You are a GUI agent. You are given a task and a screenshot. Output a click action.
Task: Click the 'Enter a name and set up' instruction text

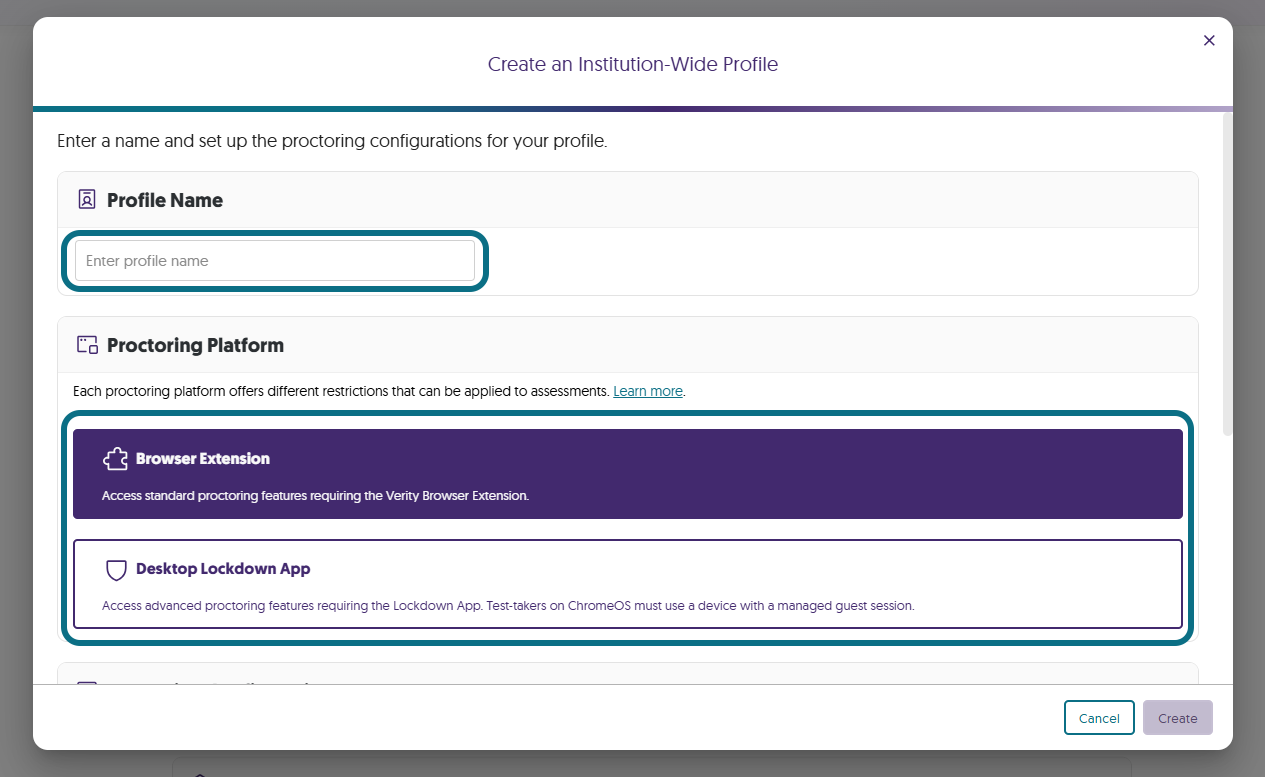332,141
